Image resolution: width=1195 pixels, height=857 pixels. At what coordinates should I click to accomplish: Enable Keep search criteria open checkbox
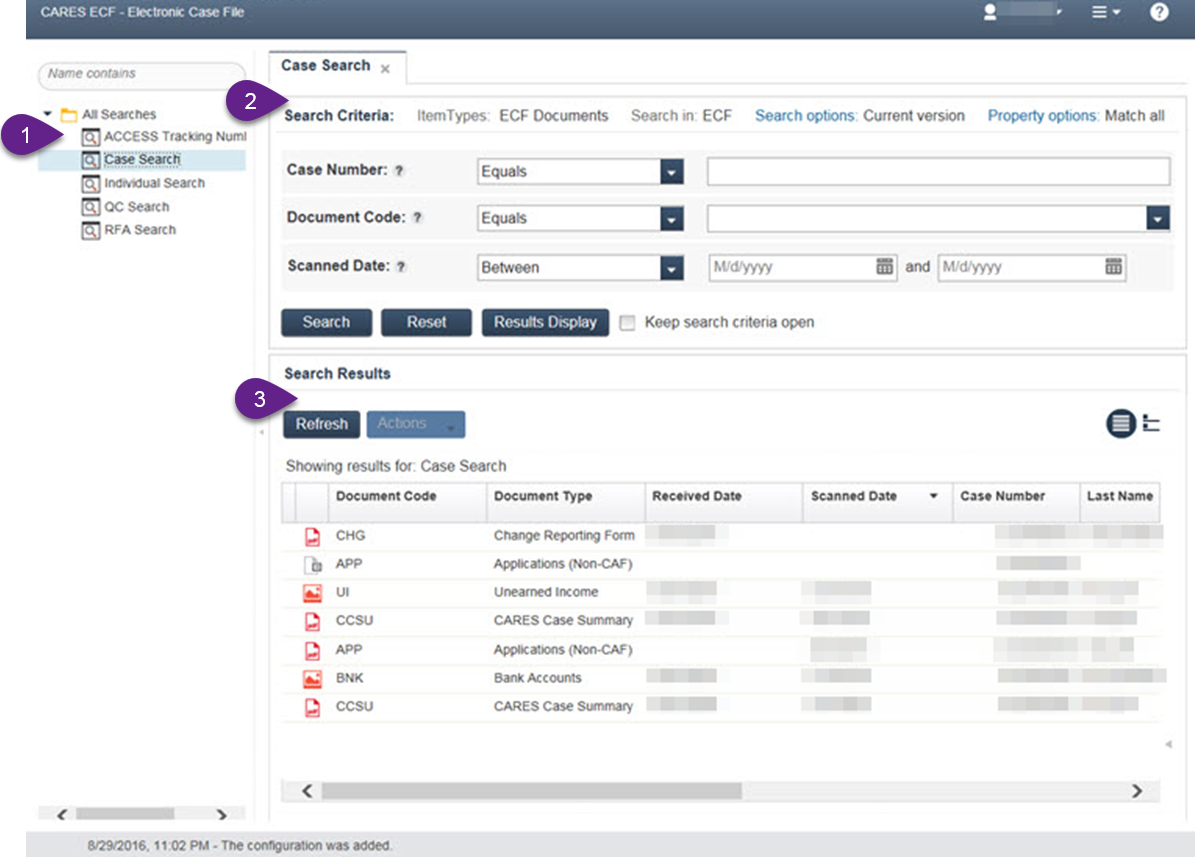click(x=627, y=323)
